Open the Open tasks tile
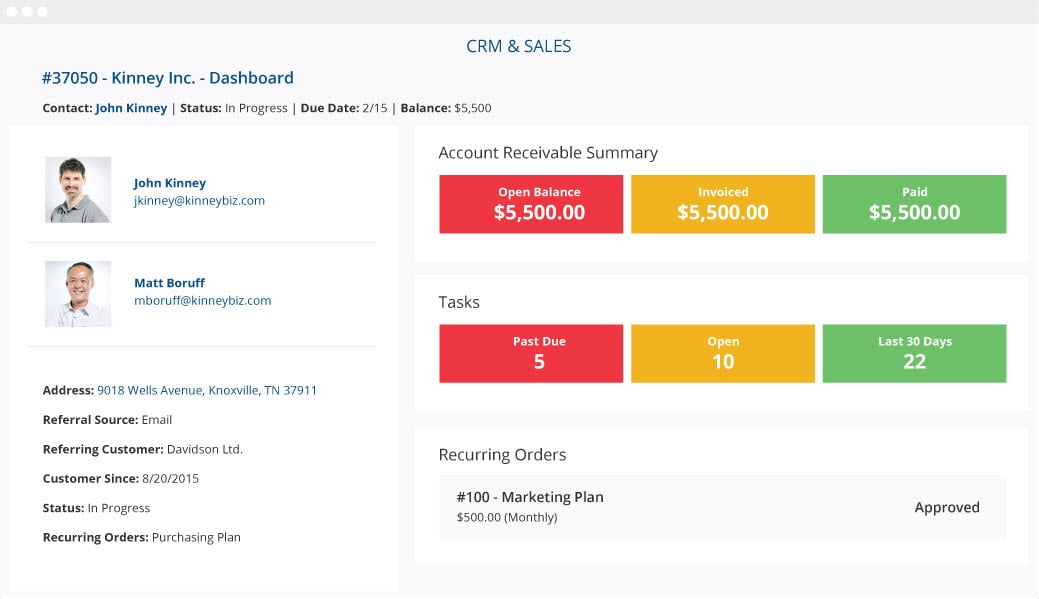This screenshot has height=599, width=1039. tap(723, 353)
